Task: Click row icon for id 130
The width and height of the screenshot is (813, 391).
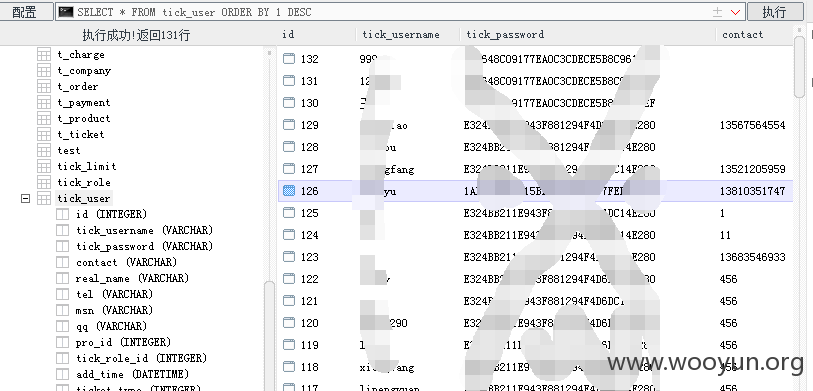Action: coord(289,103)
